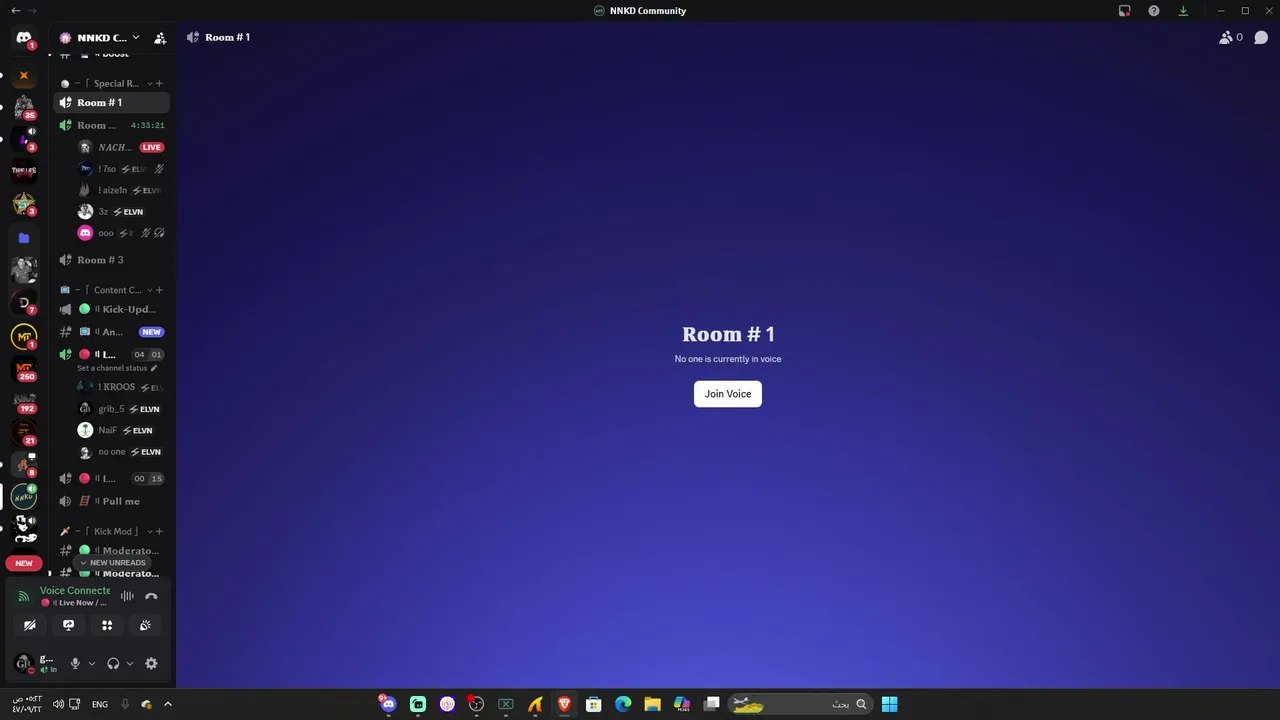1280x720 pixels.
Task: Open server with 35 unread badge
Action: 24,108
